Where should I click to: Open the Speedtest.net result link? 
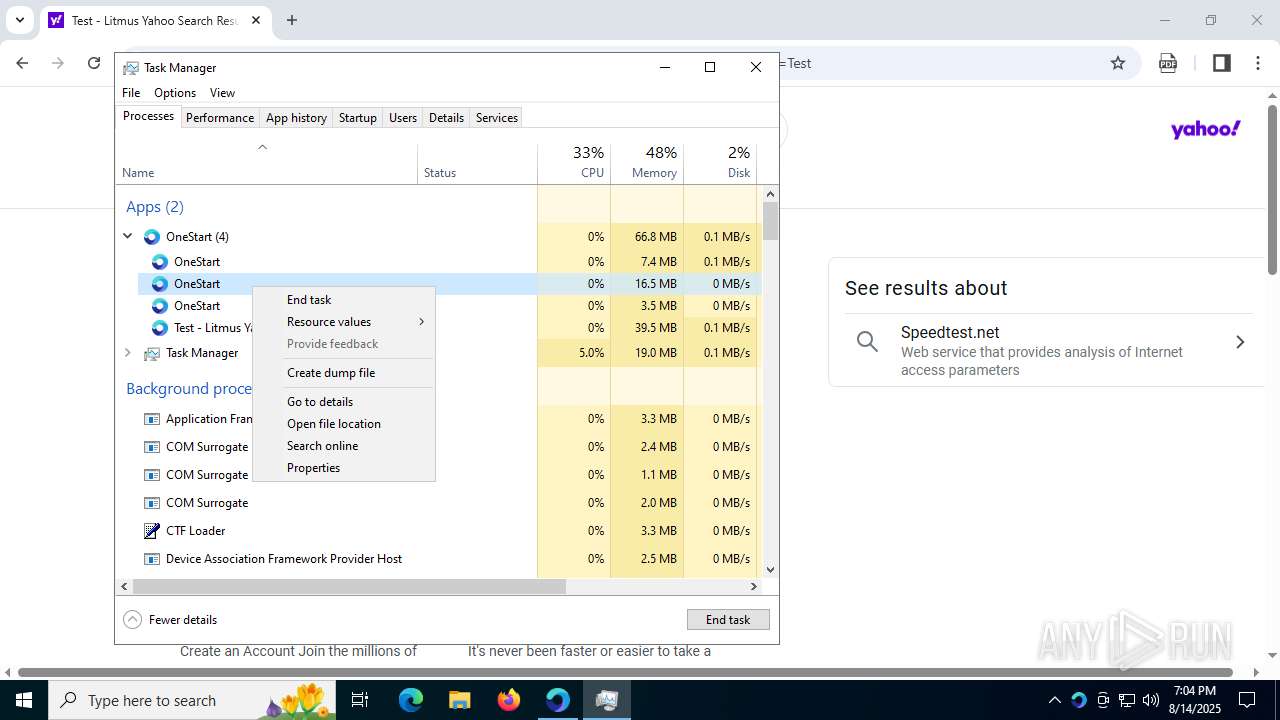(x=949, y=333)
